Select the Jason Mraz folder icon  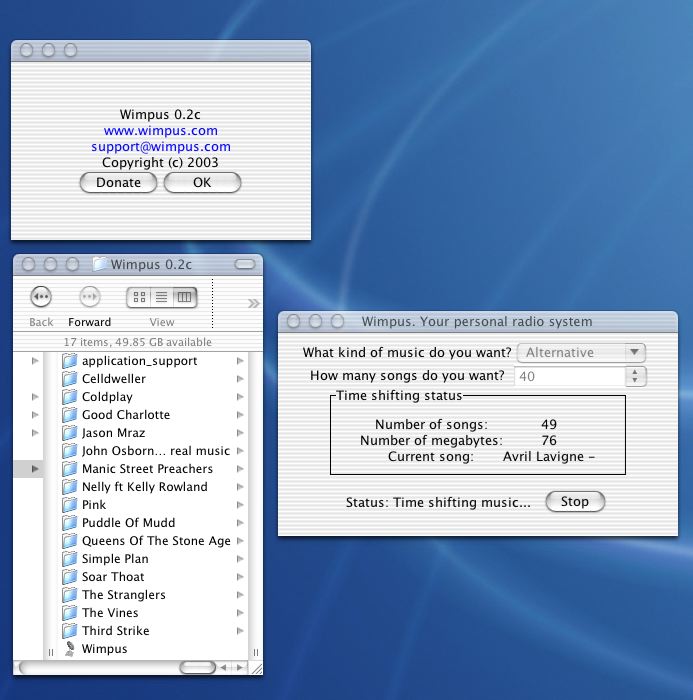pyautogui.click(x=69, y=433)
